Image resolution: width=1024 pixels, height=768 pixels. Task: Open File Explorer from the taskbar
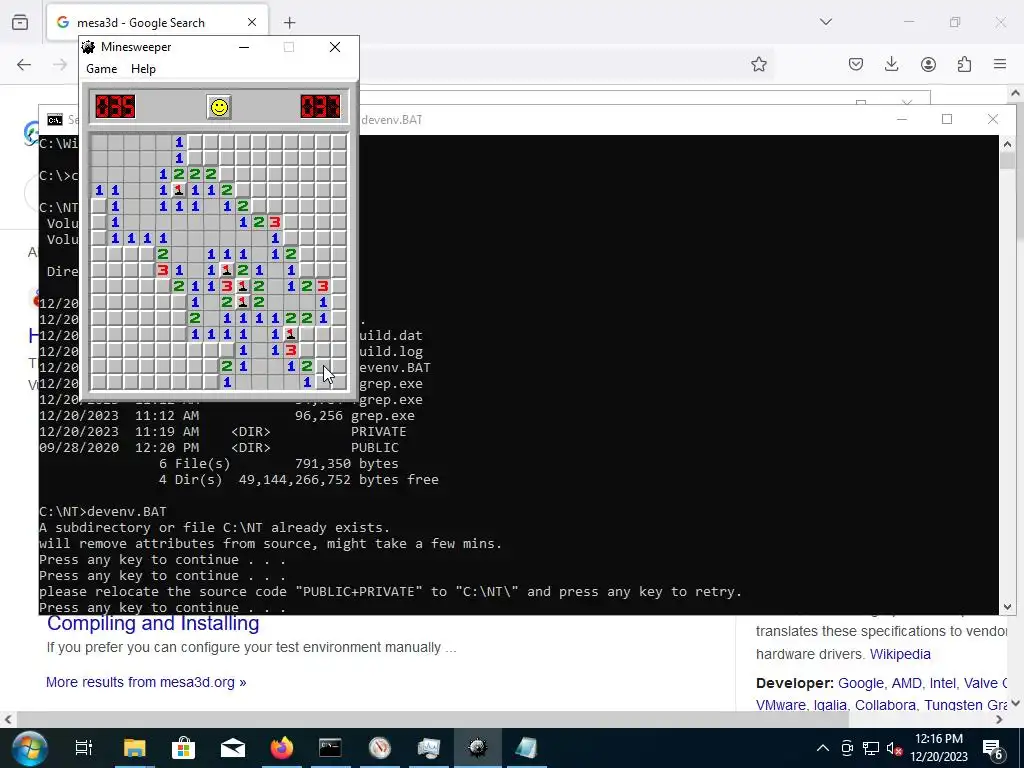(x=134, y=748)
